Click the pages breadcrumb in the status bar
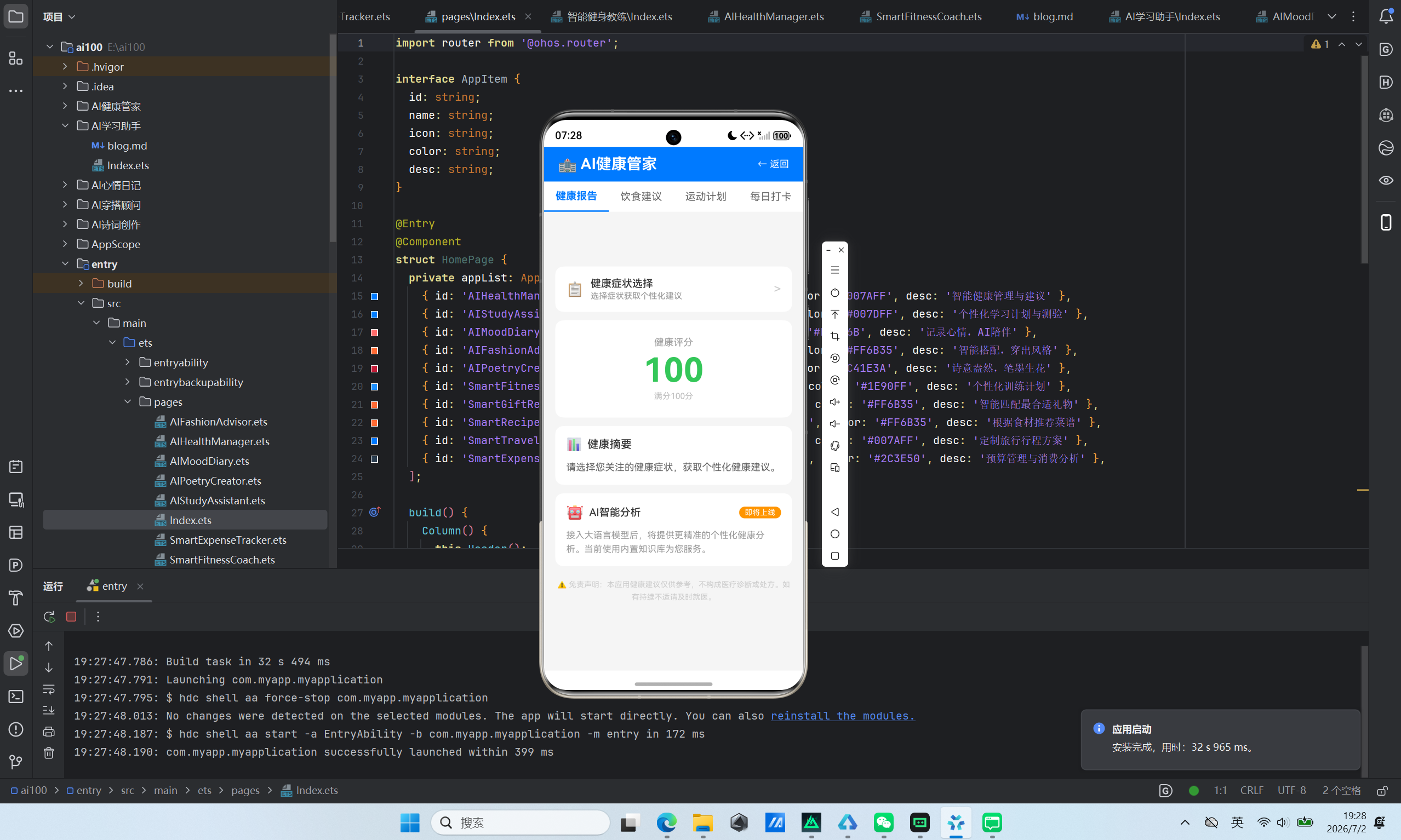 tap(245, 790)
